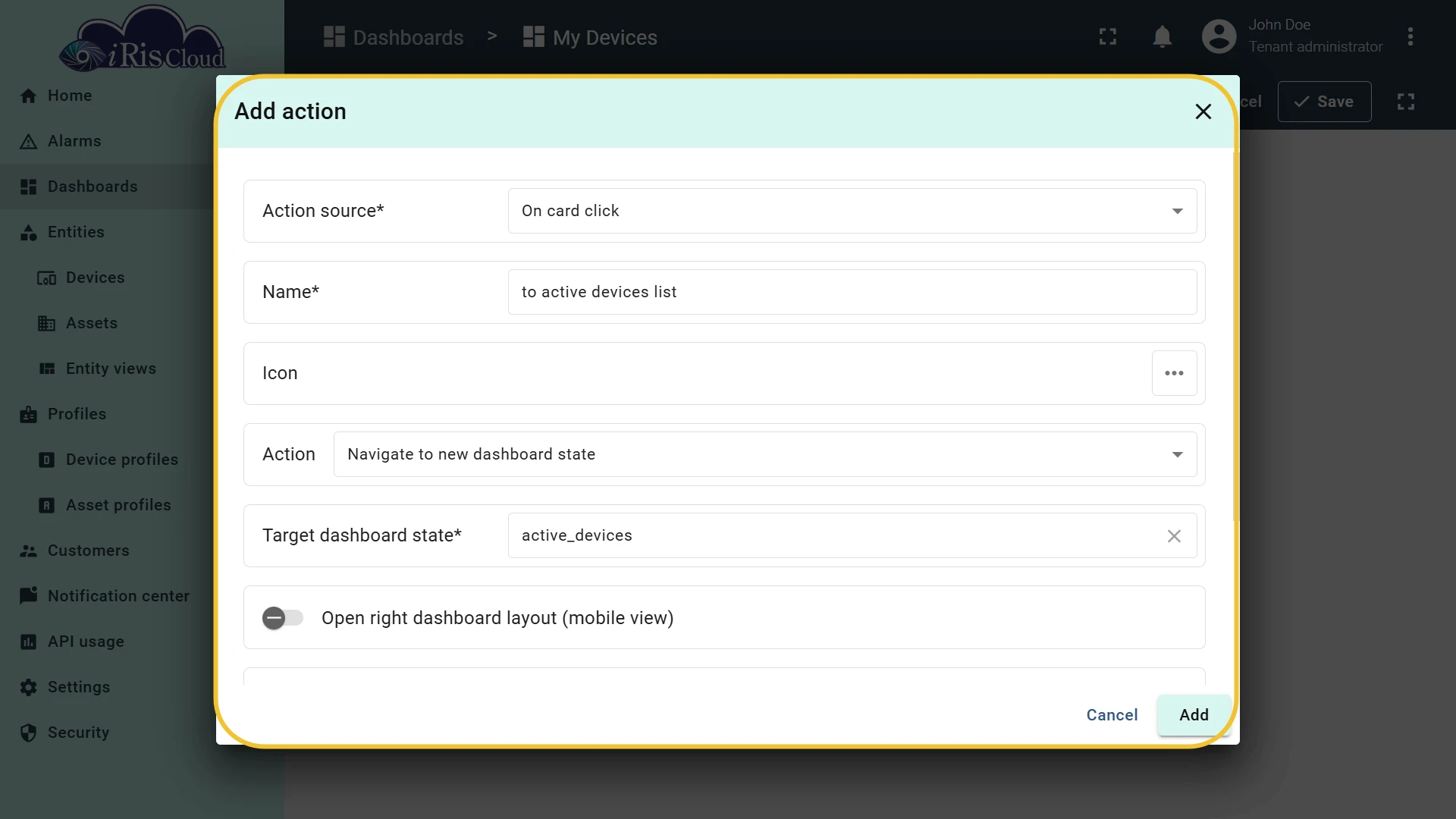Open the top-right more options menu
The image size is (1456, 819).
[1410, 36]
